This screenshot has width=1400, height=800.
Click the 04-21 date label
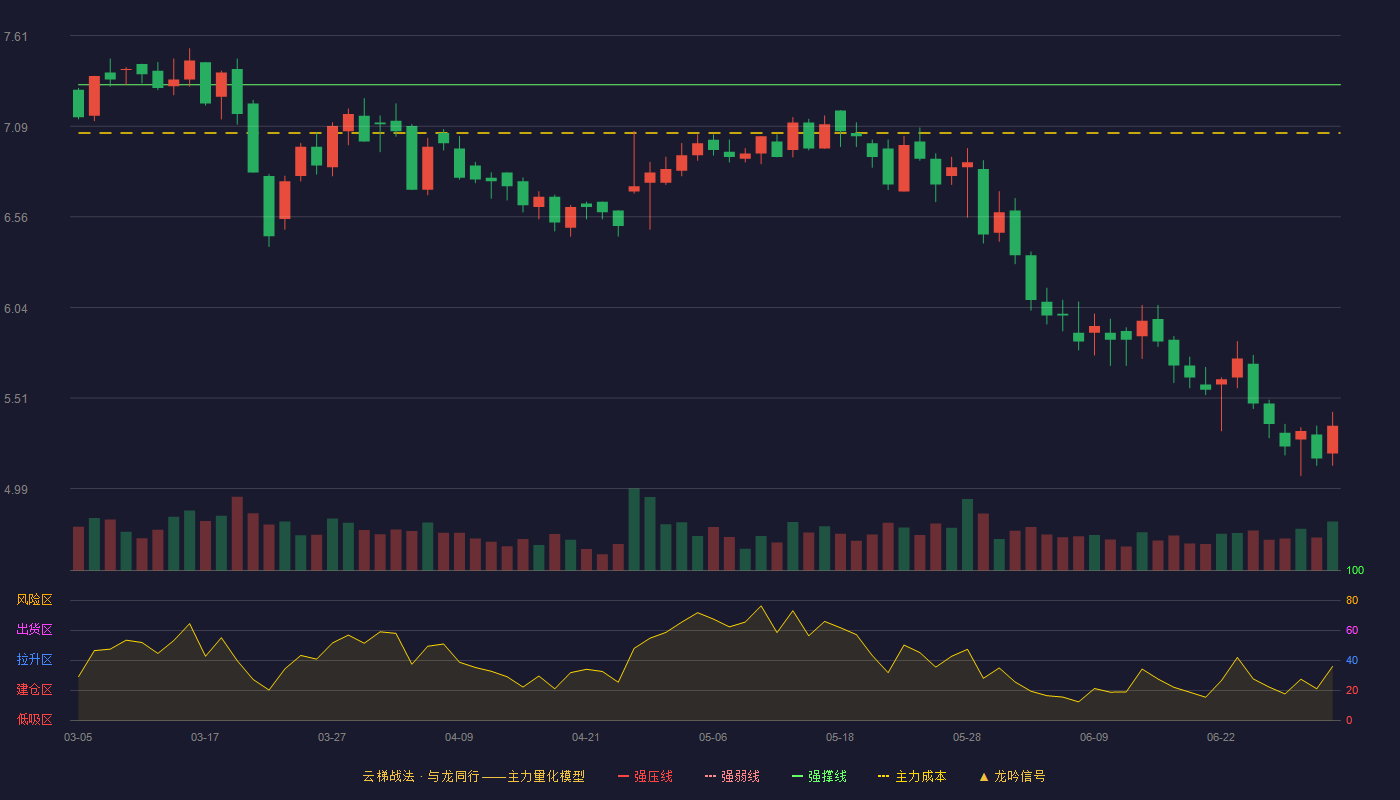tap(586, 737)
